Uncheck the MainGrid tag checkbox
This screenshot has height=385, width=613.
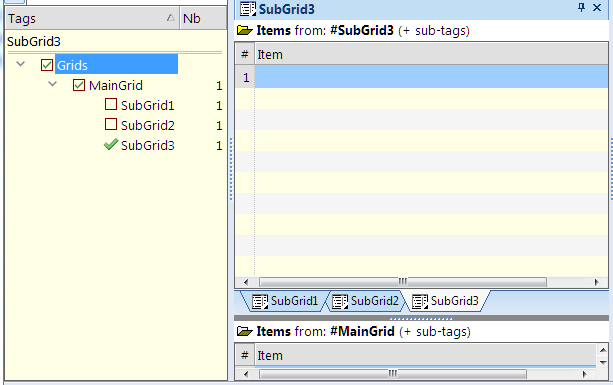point(79,85)
